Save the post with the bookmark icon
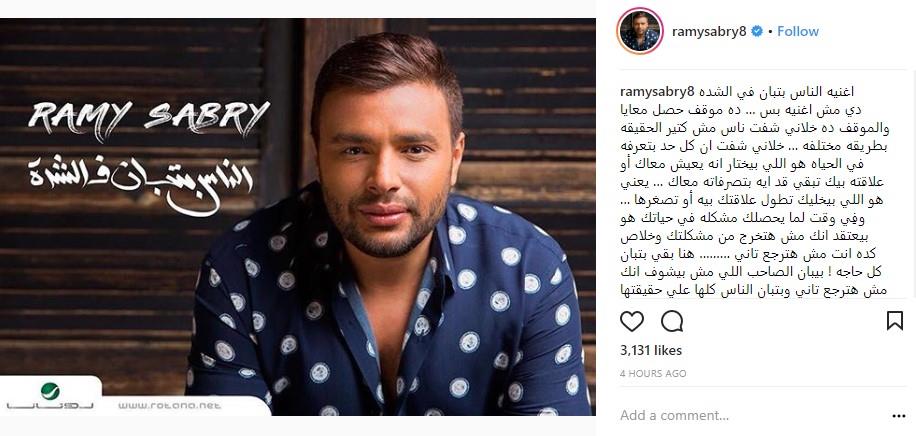The image size is (916, 436). point(894,321)
